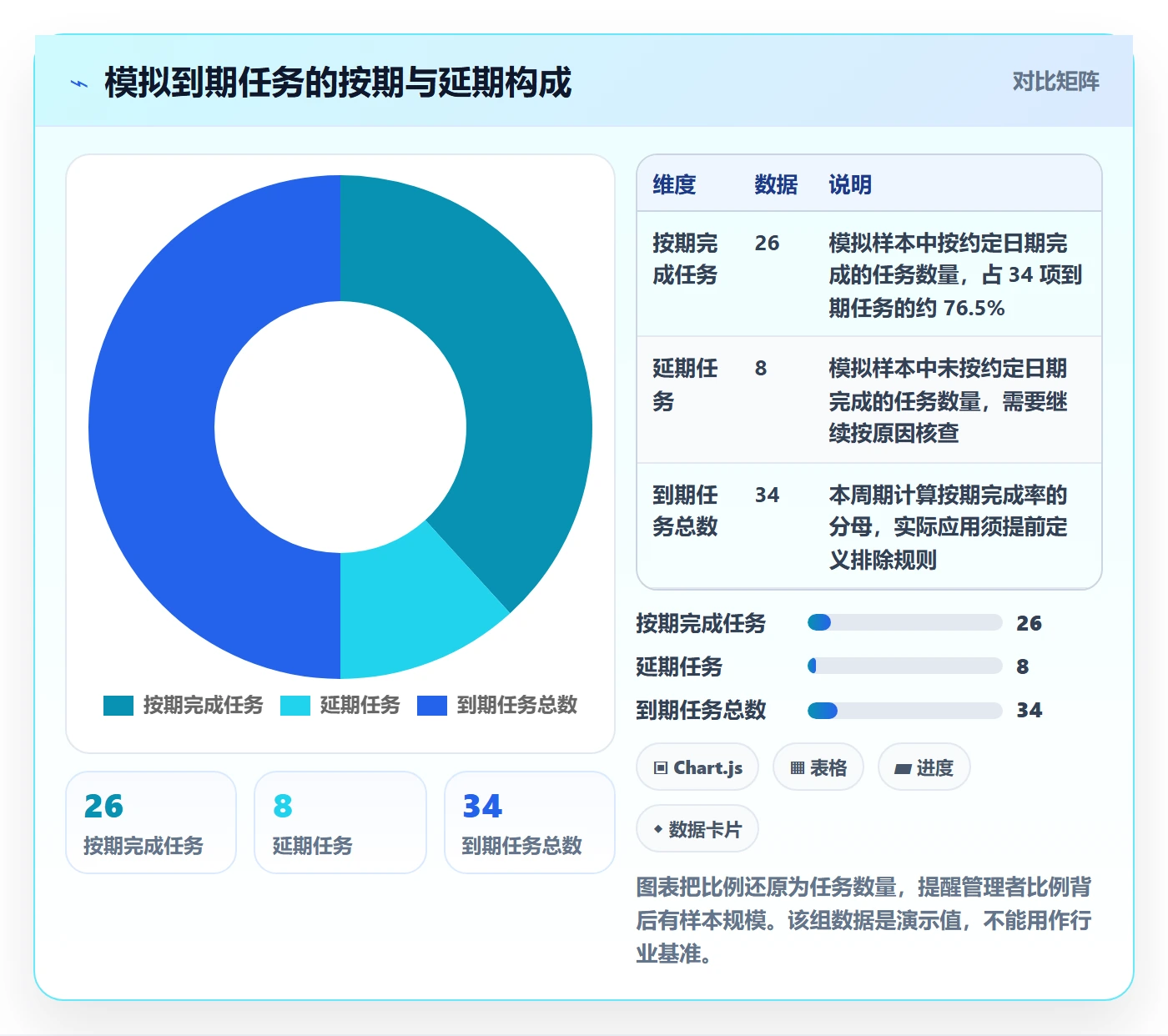
Task: Click table value 26 in 数据 column
Action: (x=767, y=243)
